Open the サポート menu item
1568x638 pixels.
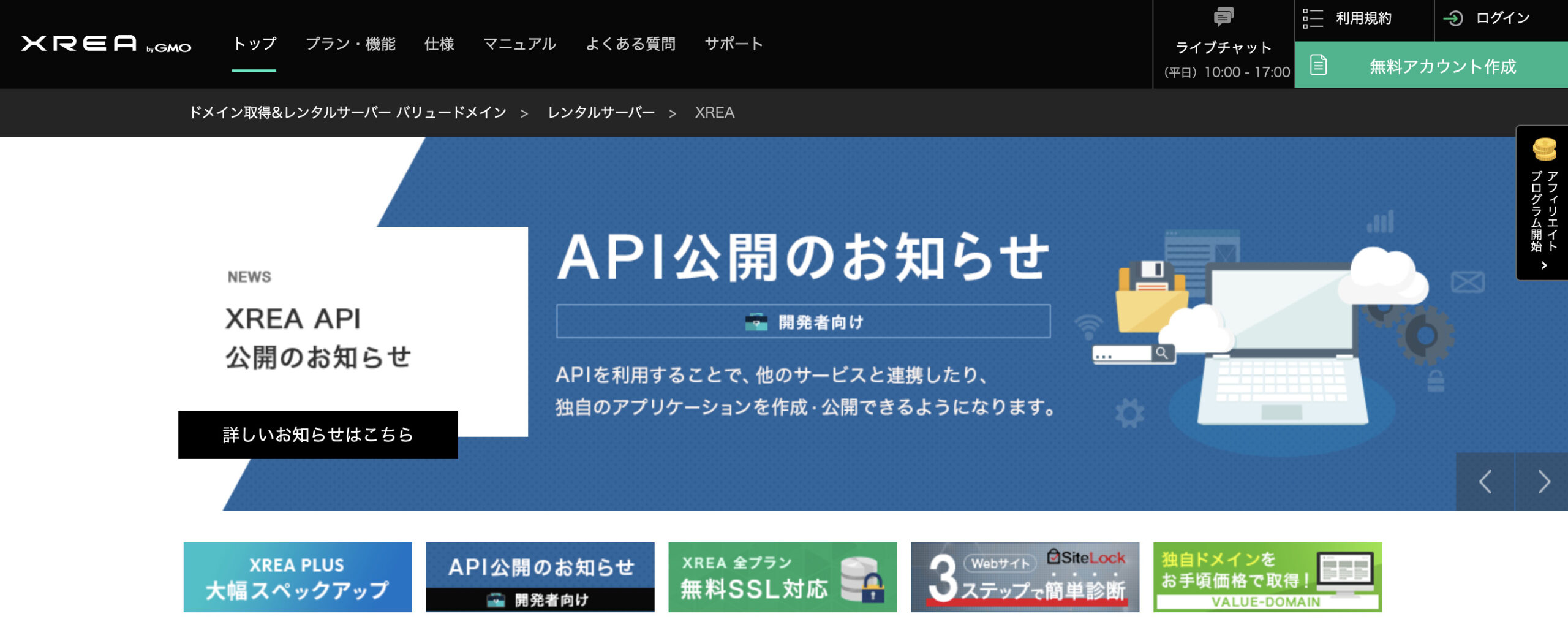734,44
